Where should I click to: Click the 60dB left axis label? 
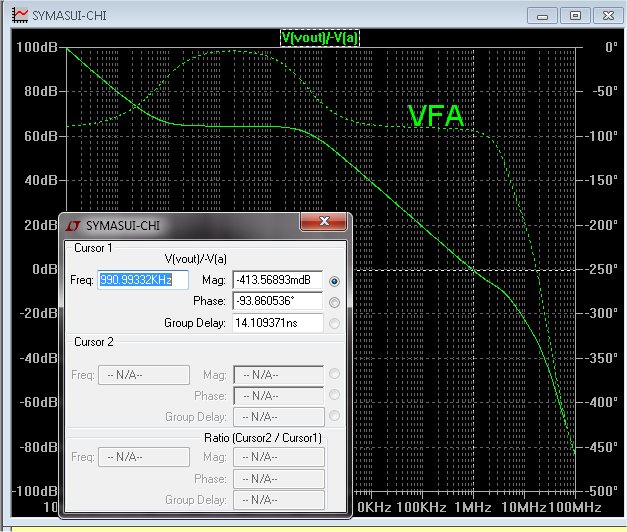[x=41, y=136]
